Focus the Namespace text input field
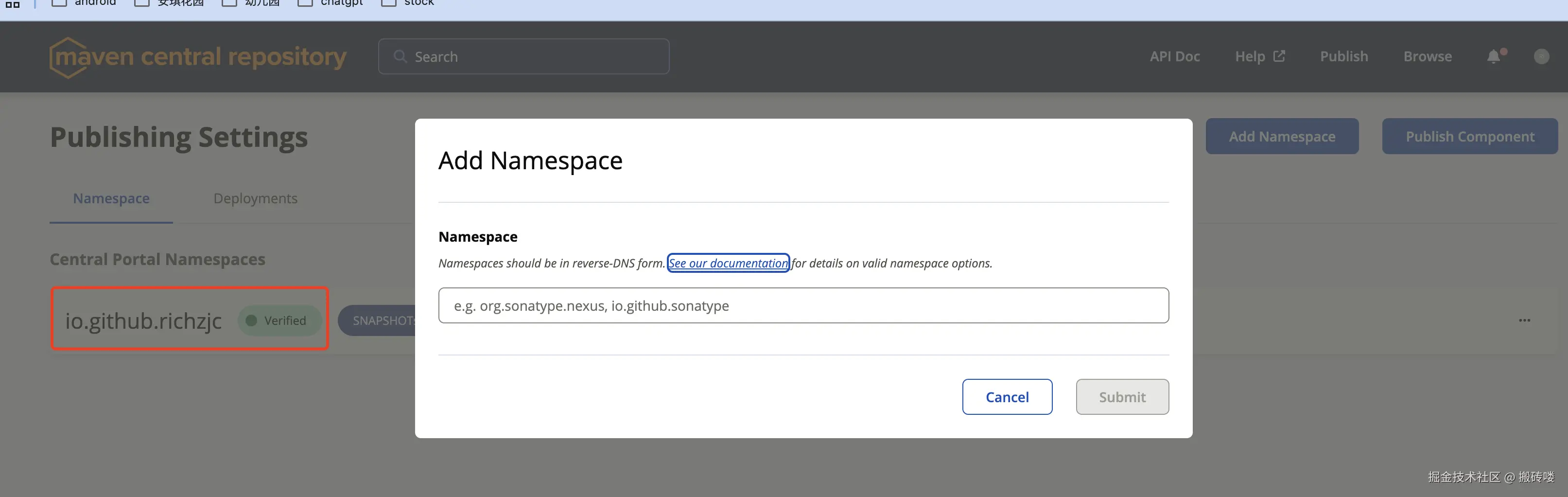 803,306
